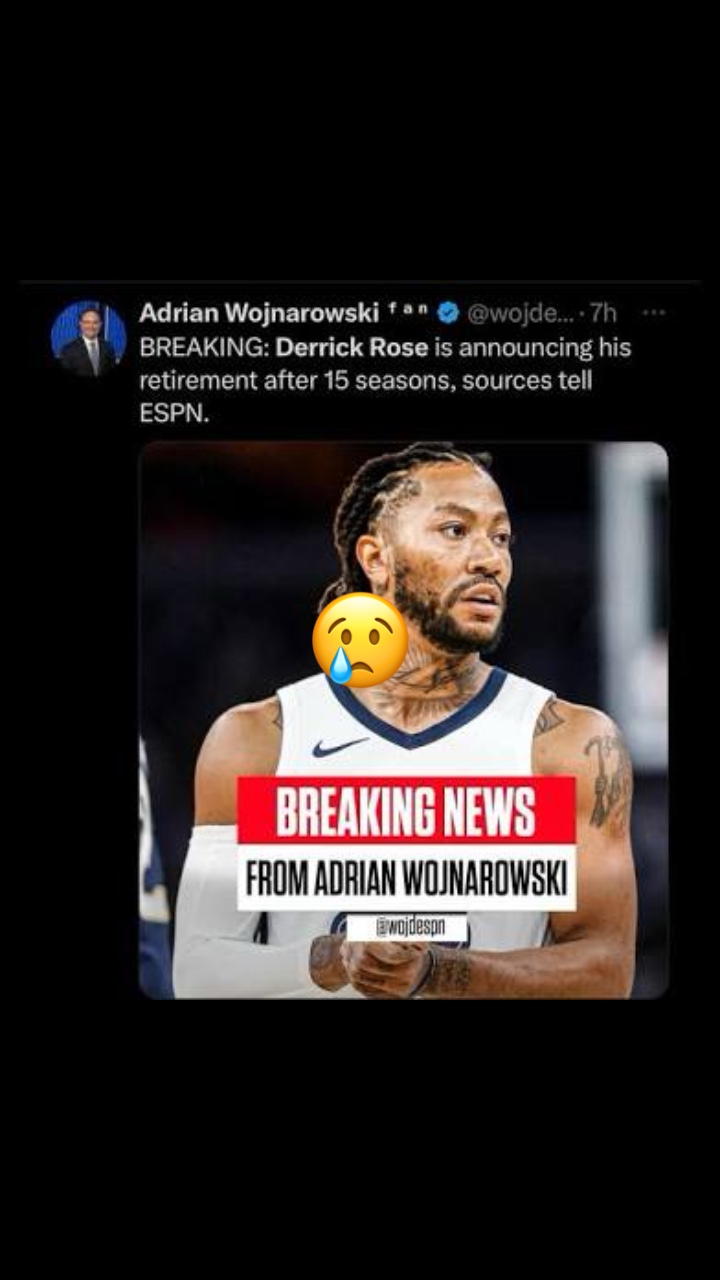720x1280 pixels.
Task: Open the three-dot more options menu
Action: coord(654,313)
